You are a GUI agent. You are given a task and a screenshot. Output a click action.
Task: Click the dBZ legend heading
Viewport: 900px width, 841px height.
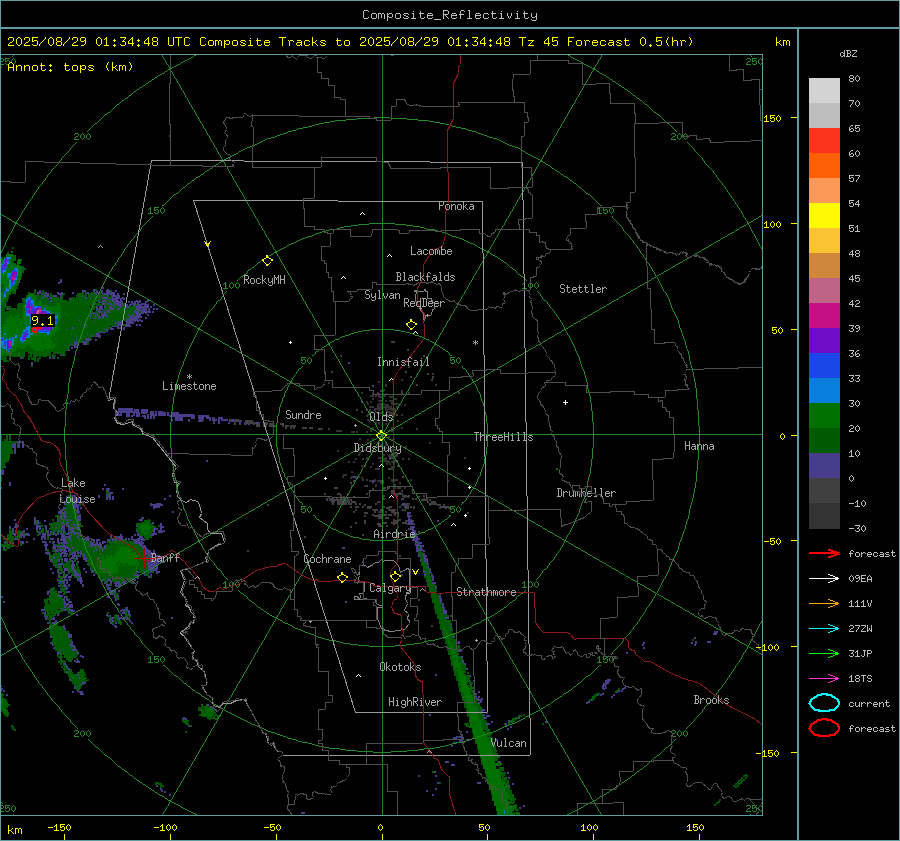tap(848, 53)
